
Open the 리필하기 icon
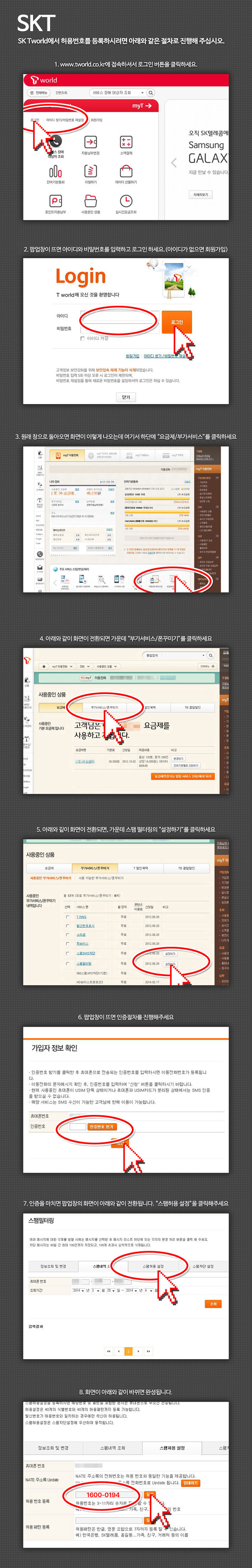(90, 171)
